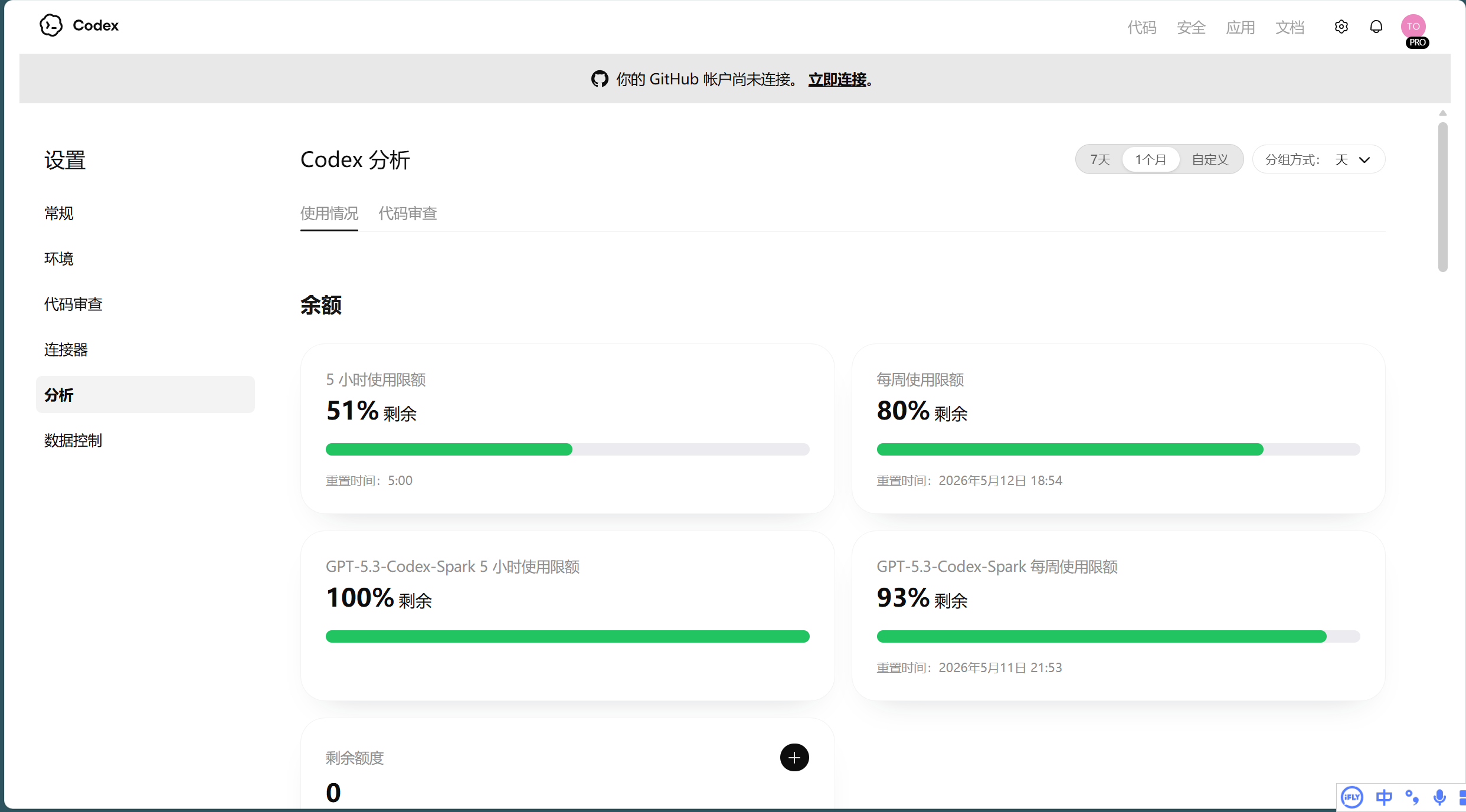Viewport: 1466px width, 812px height.
Task: Go to 文档 in top navigation
Action: coord(1290,27)
